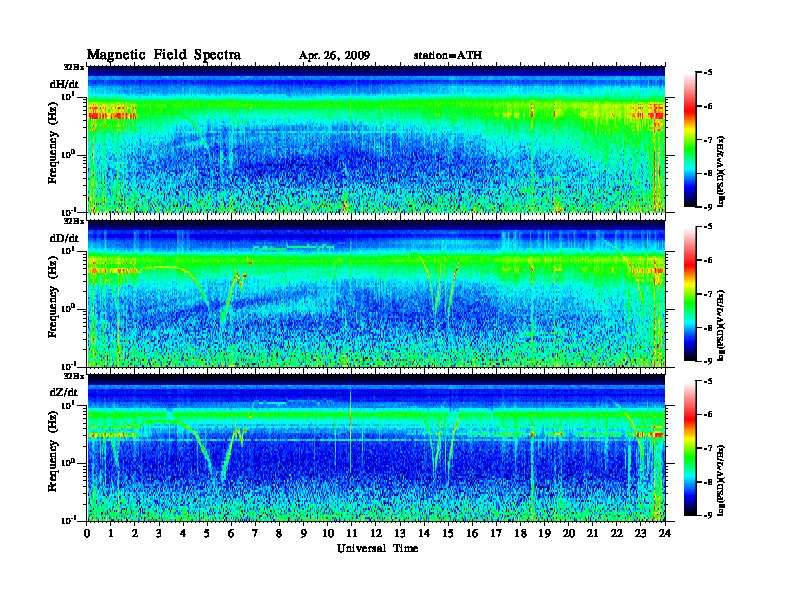This screenshot has height=612, width=792.
Task: Click hour tick label "24" on time axis
Action: [665, 534]
